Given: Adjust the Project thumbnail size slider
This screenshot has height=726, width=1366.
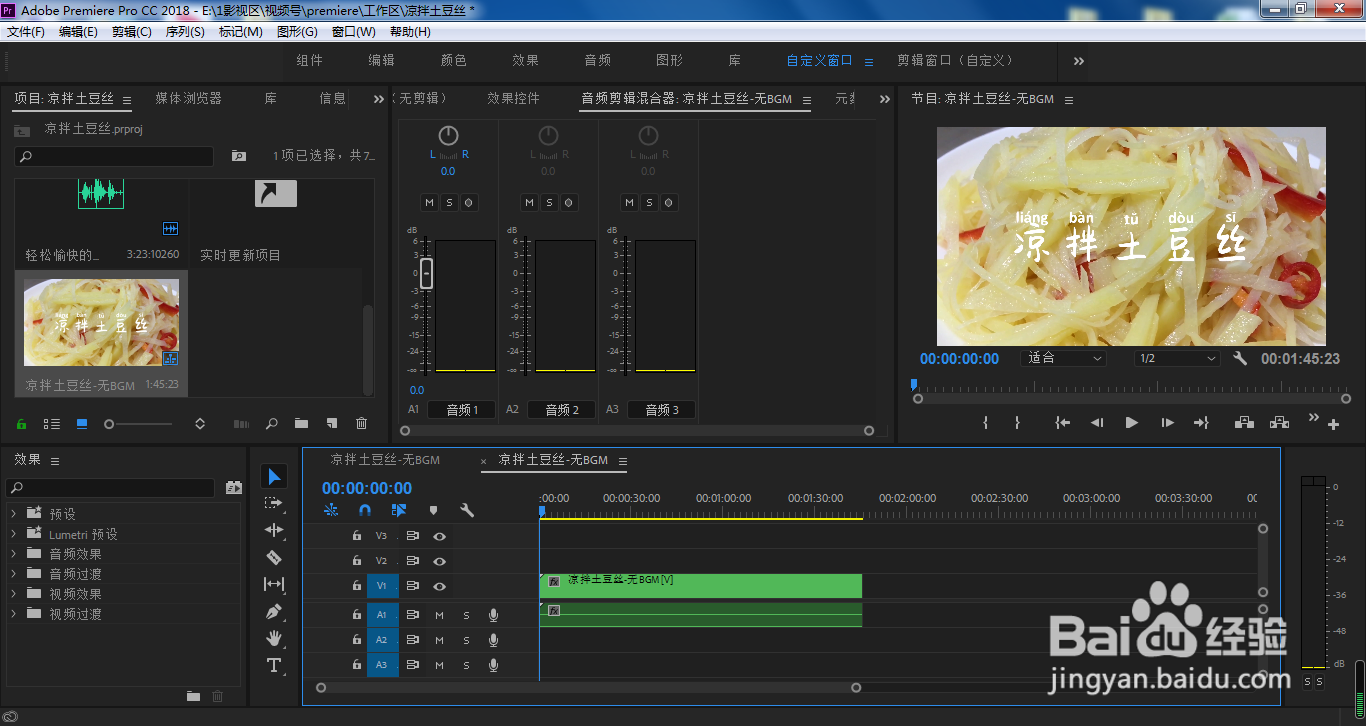Looking at the screenshot, I should coord(110,424).
